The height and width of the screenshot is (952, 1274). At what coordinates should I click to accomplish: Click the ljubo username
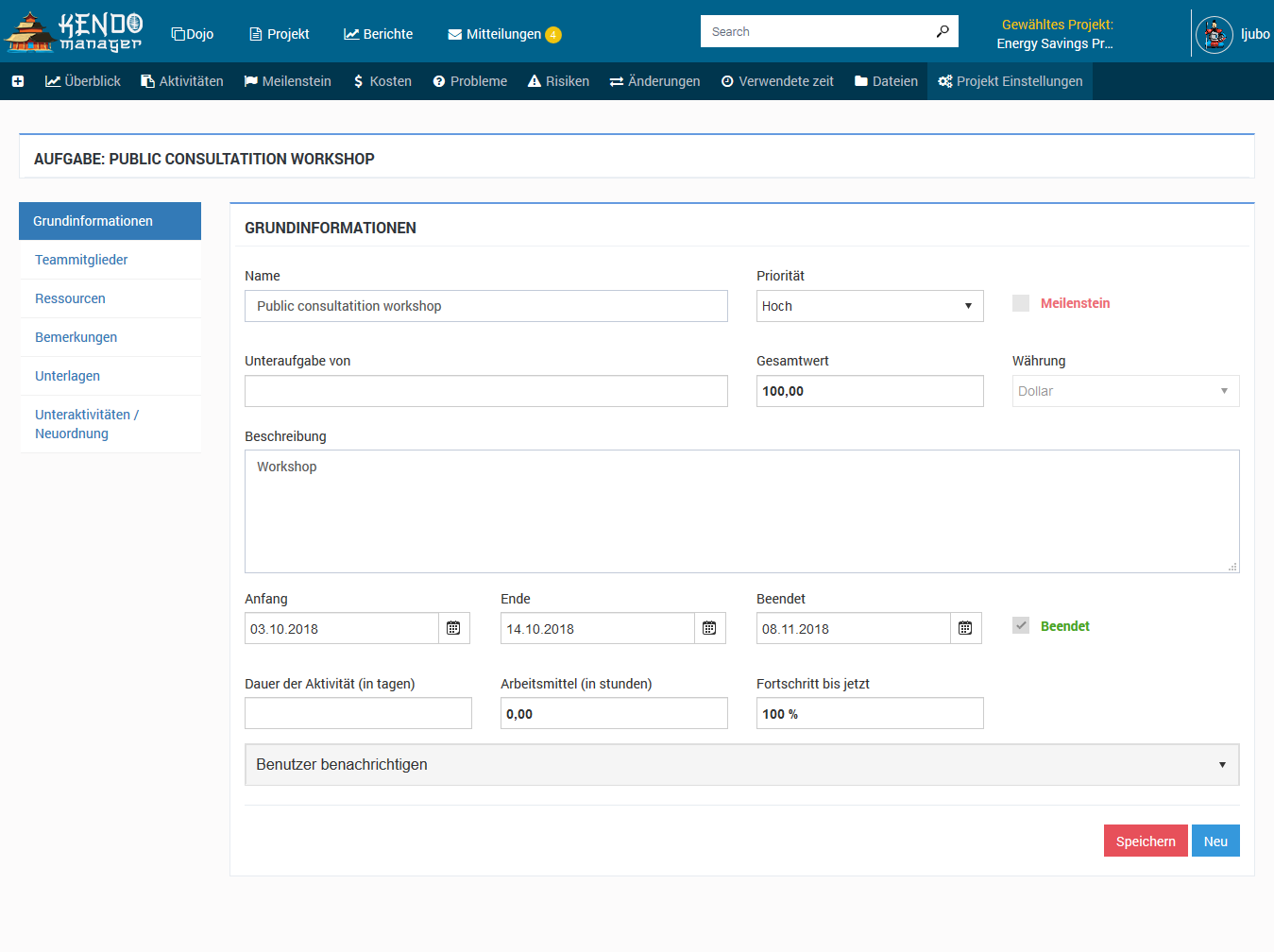(x=1255, y=34)
